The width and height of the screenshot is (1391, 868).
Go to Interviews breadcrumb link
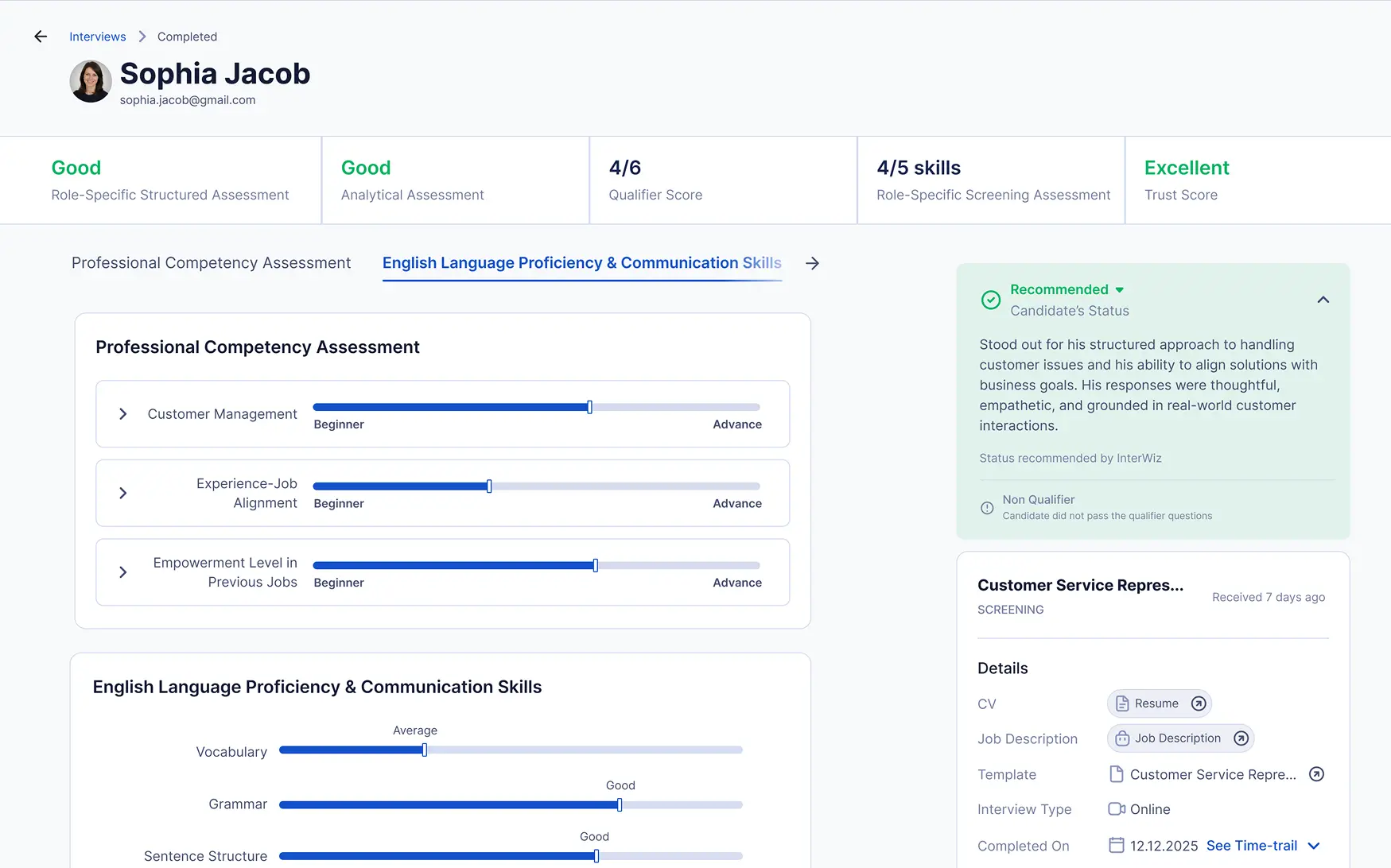pos(97,37)
